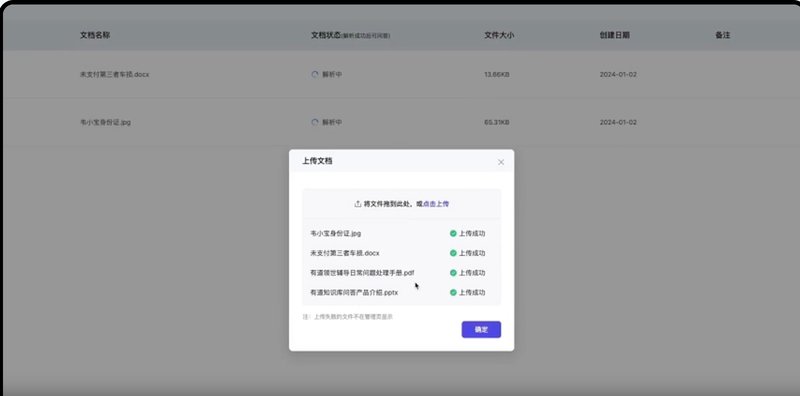Click the 解析中 spinner icon for the jpg row

tap(315, 122)
